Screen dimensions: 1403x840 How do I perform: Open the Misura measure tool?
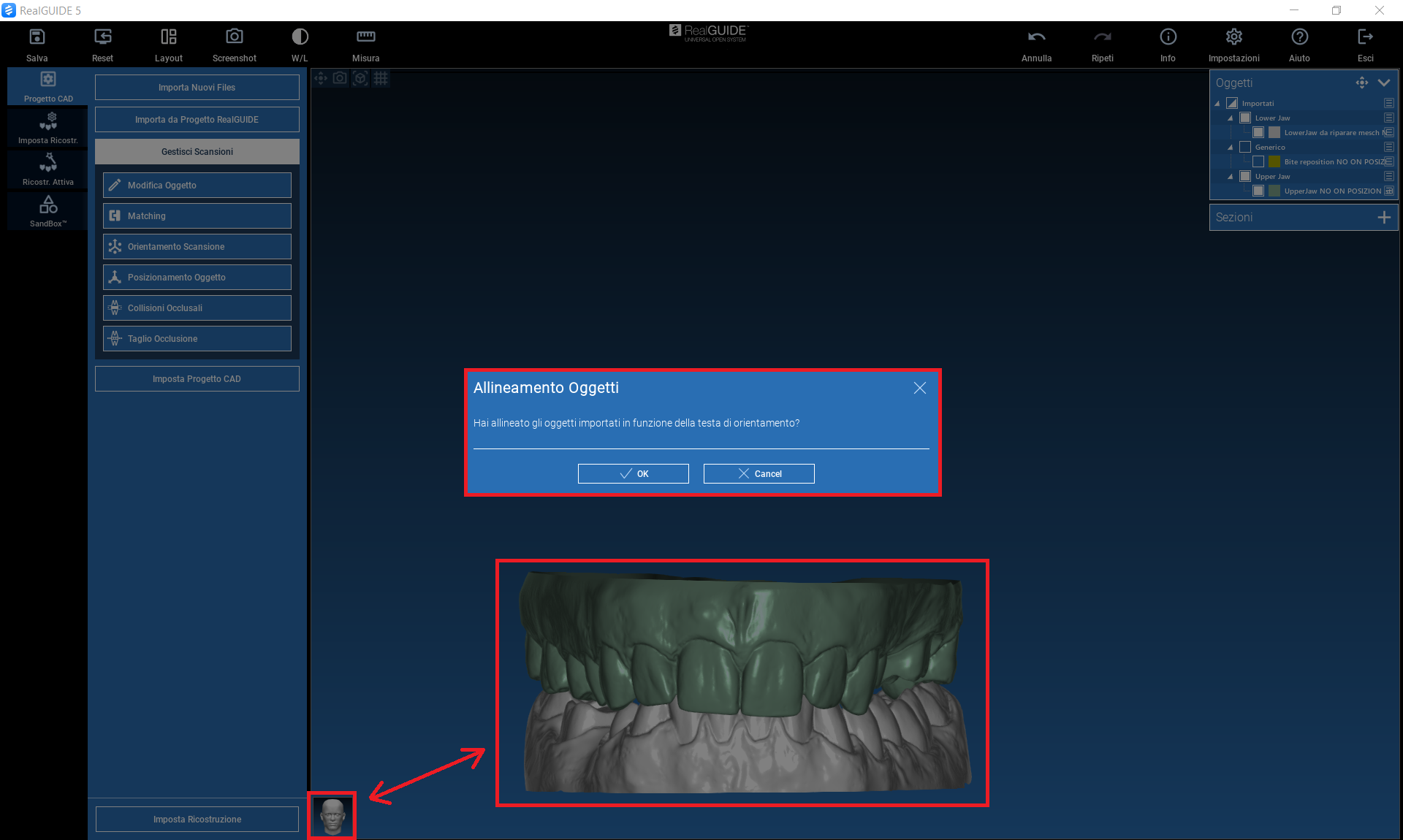[x=365, y=37]
